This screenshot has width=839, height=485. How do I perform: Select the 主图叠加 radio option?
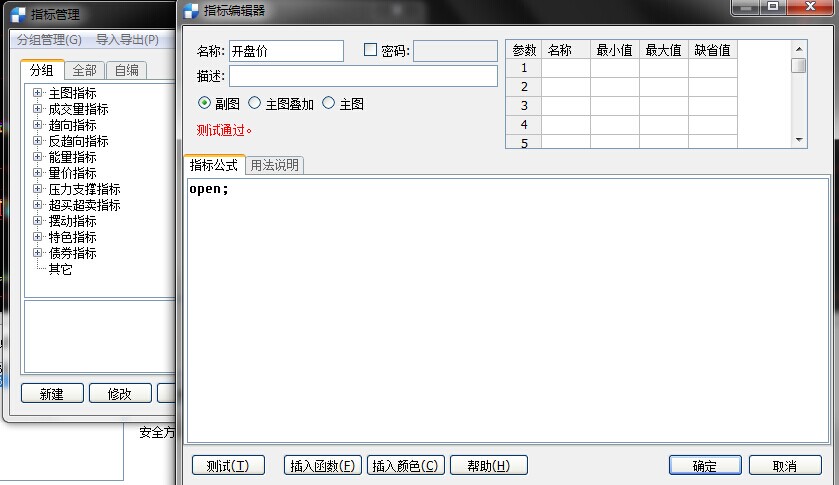click(x=254, y=103)
